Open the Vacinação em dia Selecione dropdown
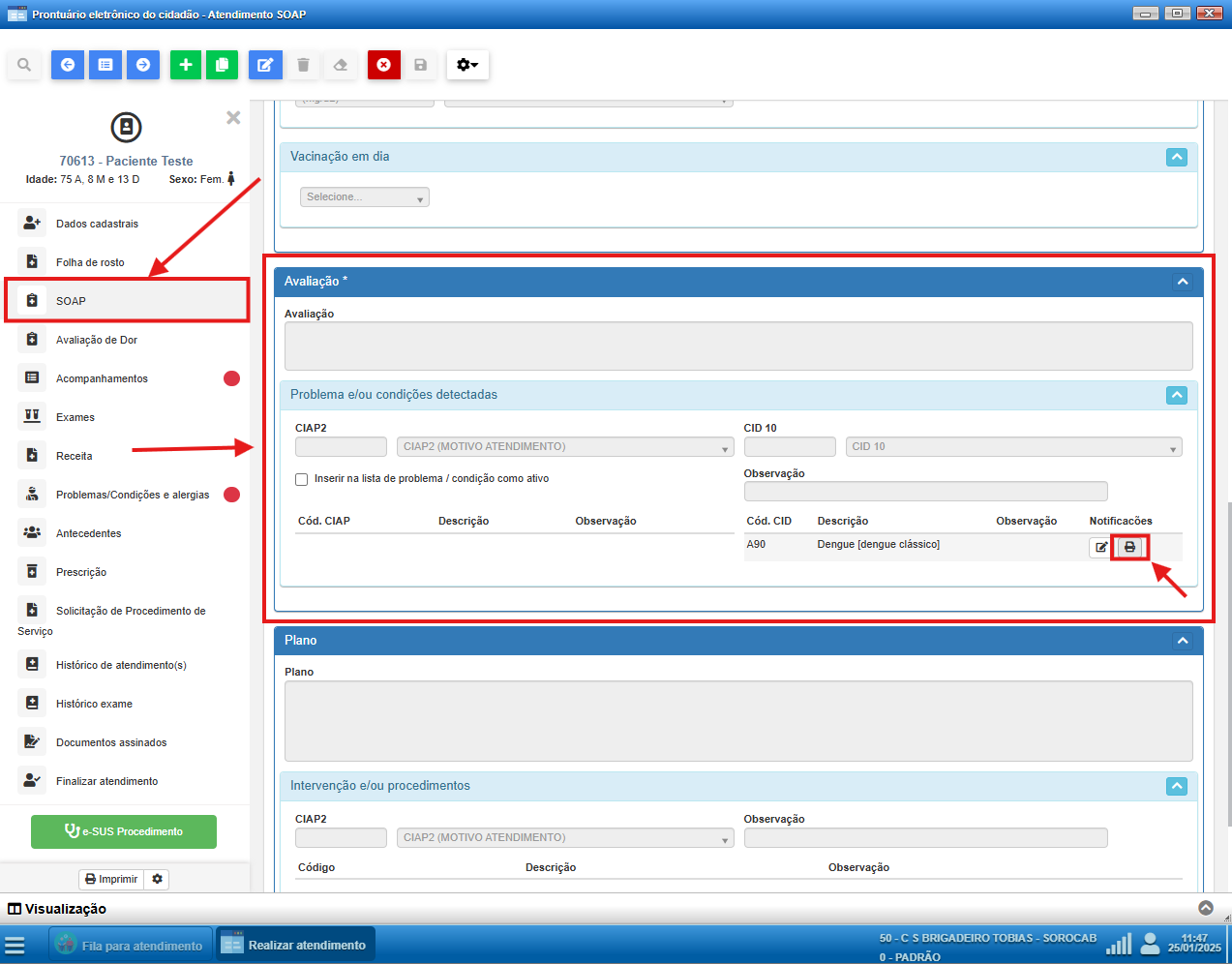Screen dimensions: 1232x964 (364, 197)
